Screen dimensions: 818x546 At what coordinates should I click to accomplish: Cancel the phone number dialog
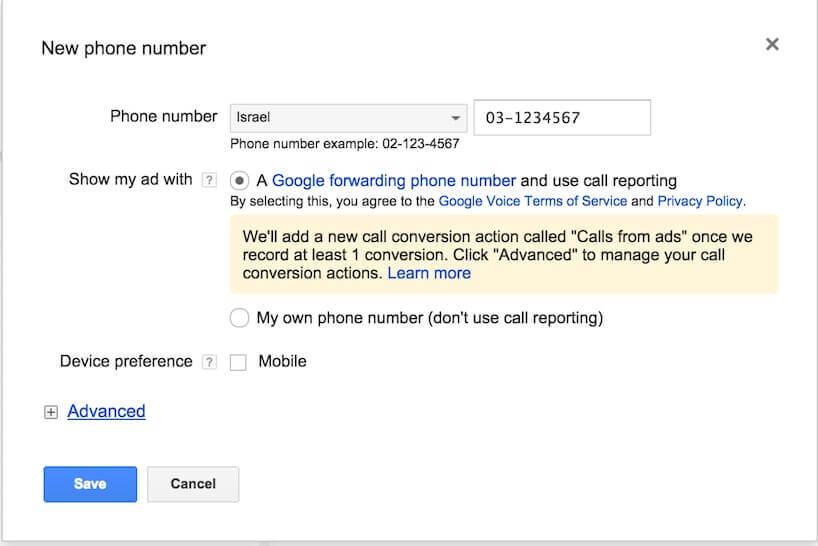click(x=193, y=484)
